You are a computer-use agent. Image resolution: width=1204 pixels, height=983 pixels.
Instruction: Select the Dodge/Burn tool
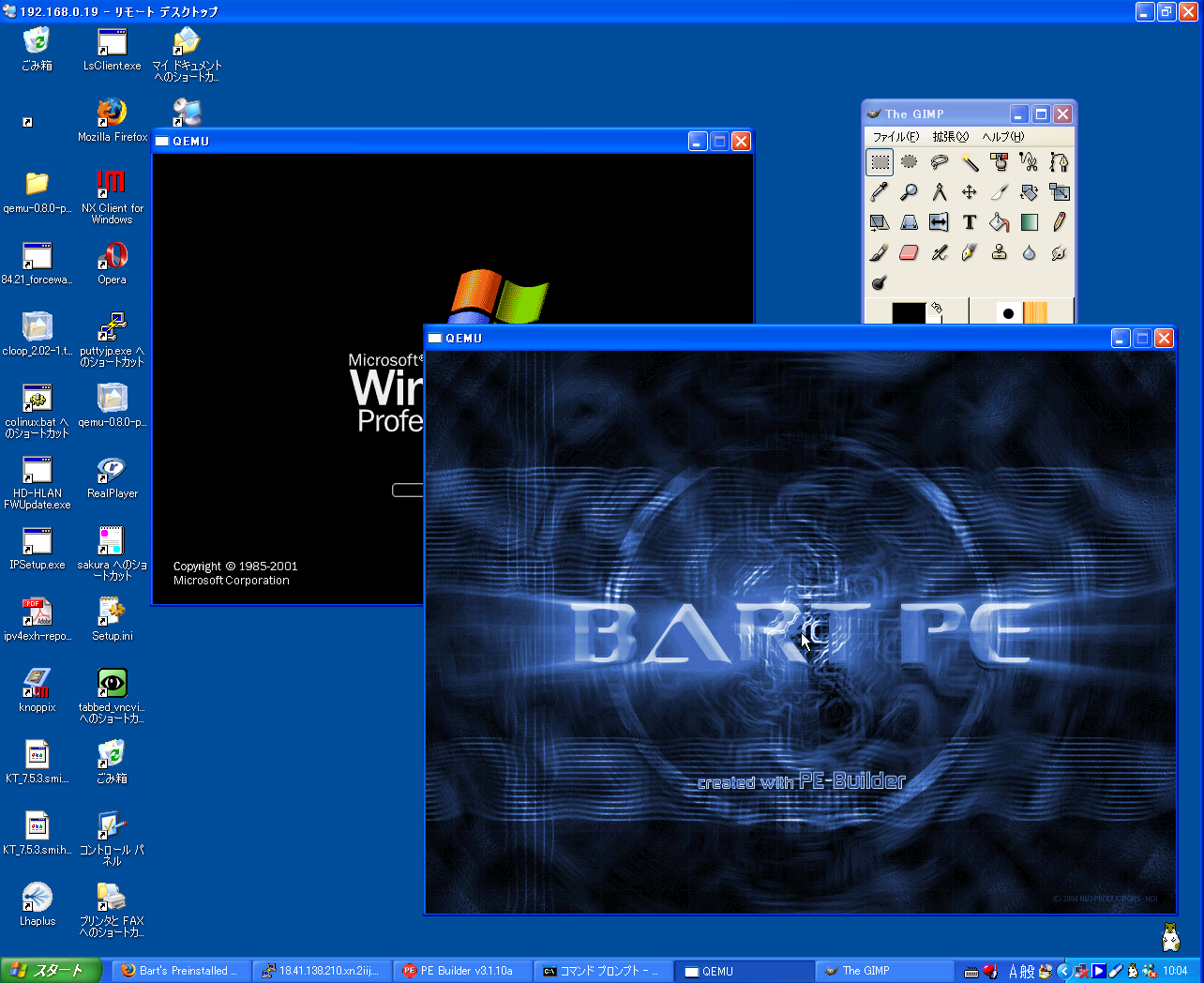pos(880,282)
